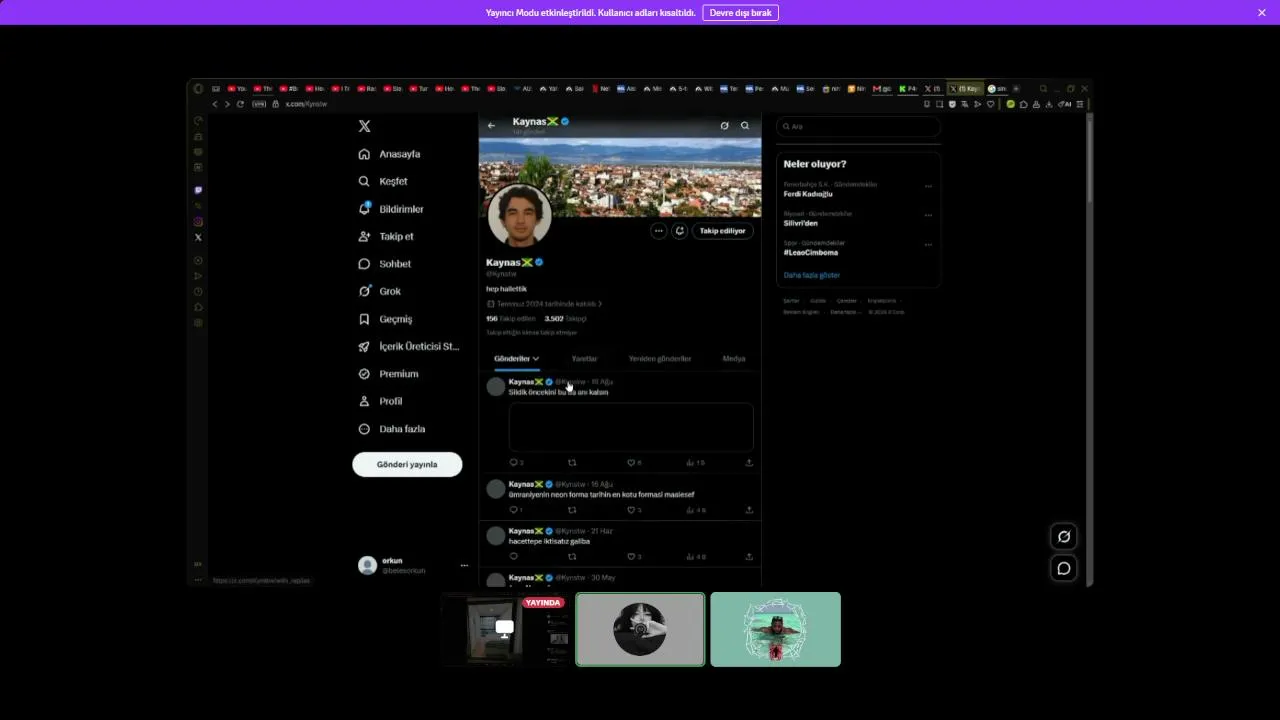Switch to Medya tab
The image size is (1280, 720).
(x=734, y=359)
